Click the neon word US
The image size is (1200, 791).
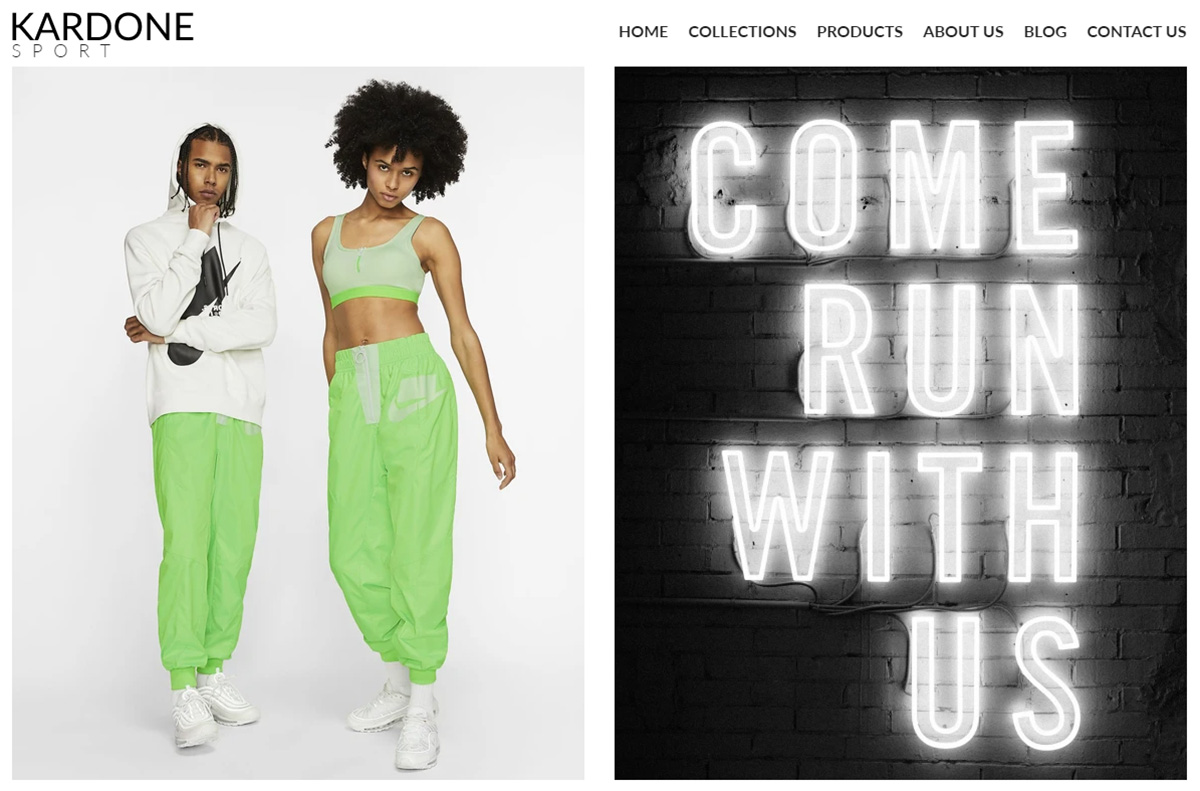(x=995, y=680)
